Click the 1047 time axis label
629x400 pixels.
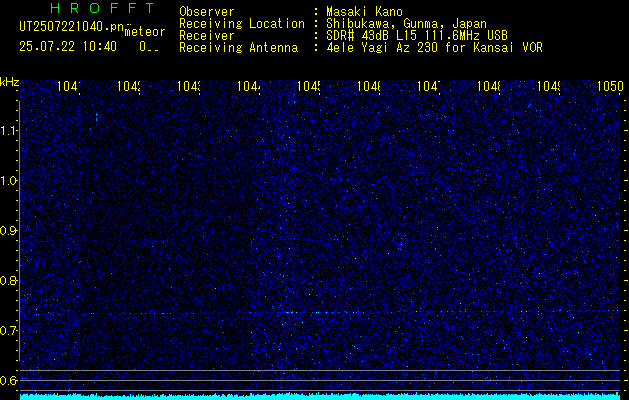pyautogui.click(x=429, y=86)
